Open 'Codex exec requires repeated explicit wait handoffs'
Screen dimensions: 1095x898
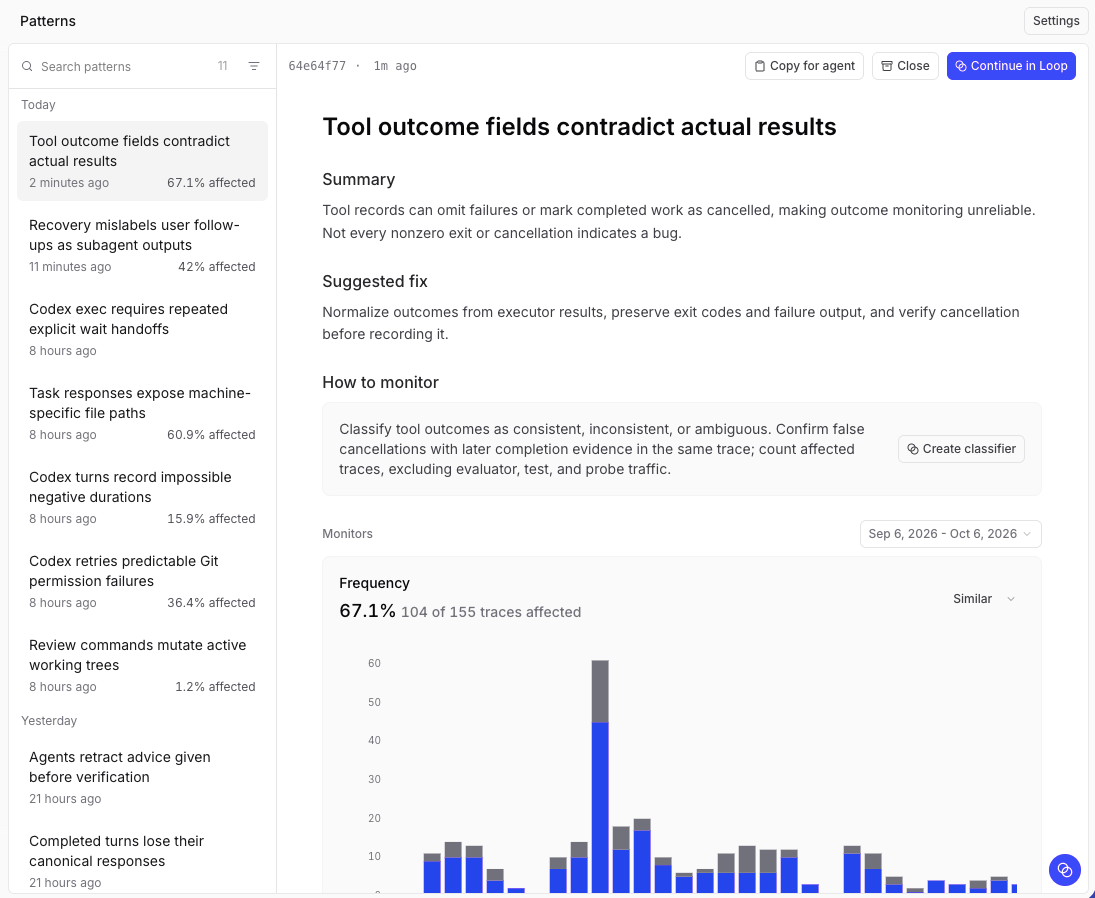(x=142, y=329)
